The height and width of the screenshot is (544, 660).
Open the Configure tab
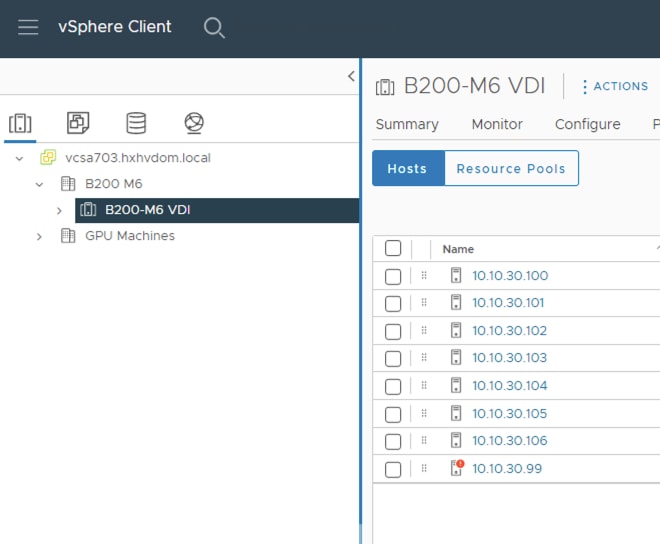coord(588,124)
